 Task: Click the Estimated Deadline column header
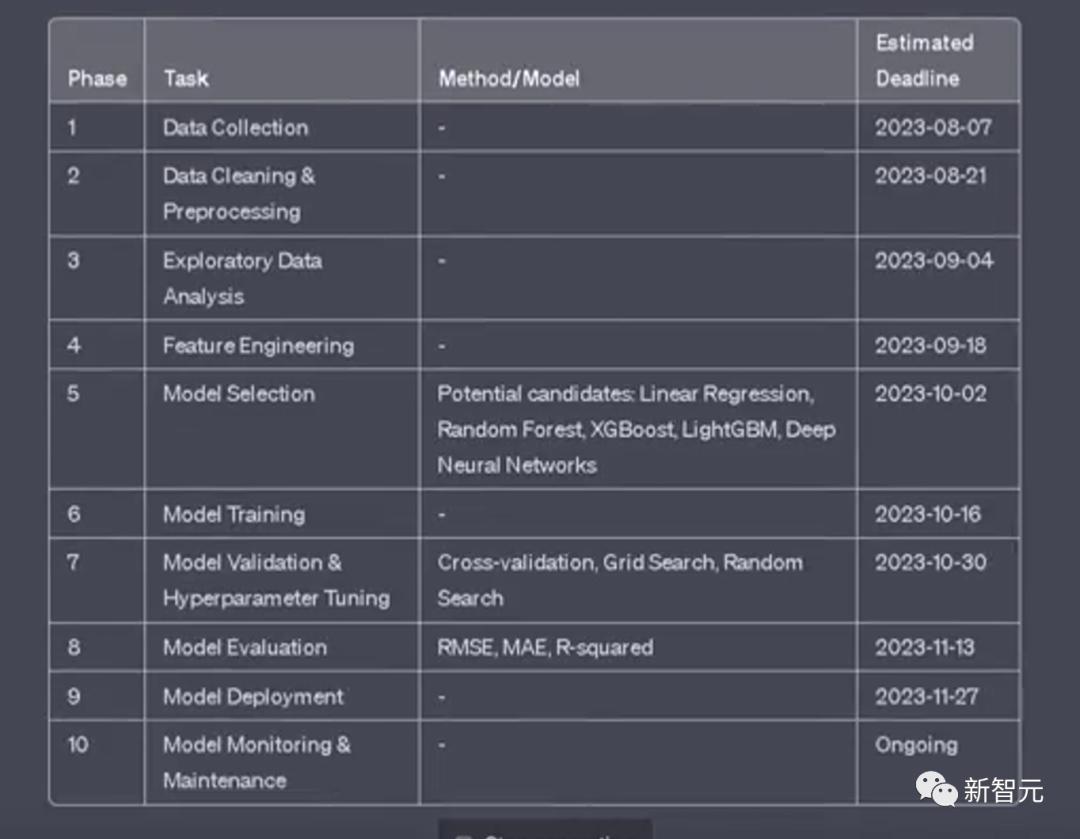pyautogui.click(x=924, y=60)
